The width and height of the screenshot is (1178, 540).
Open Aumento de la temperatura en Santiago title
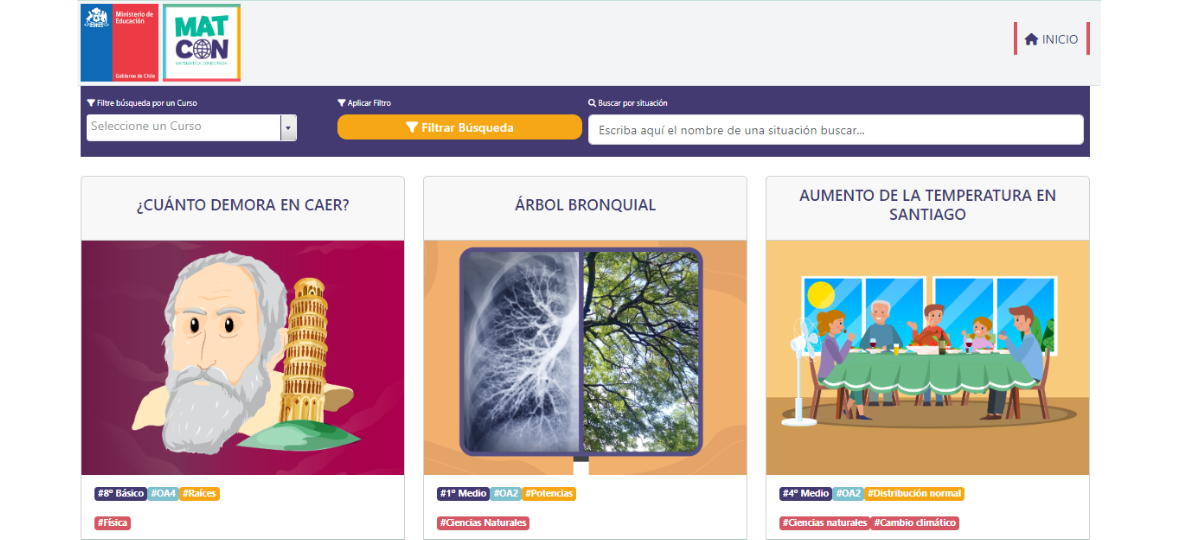point(927,205)
